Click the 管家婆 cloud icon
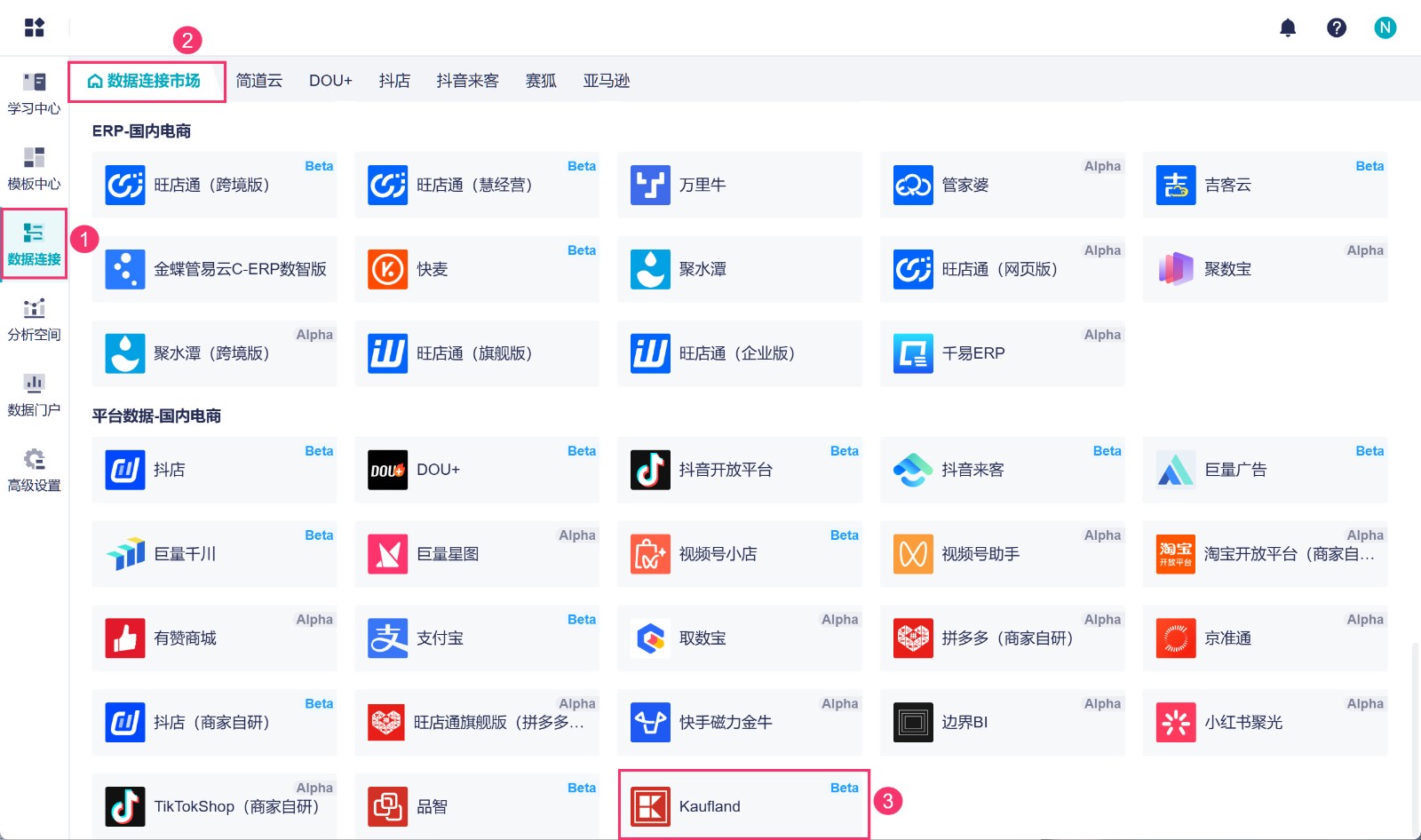 913,185
